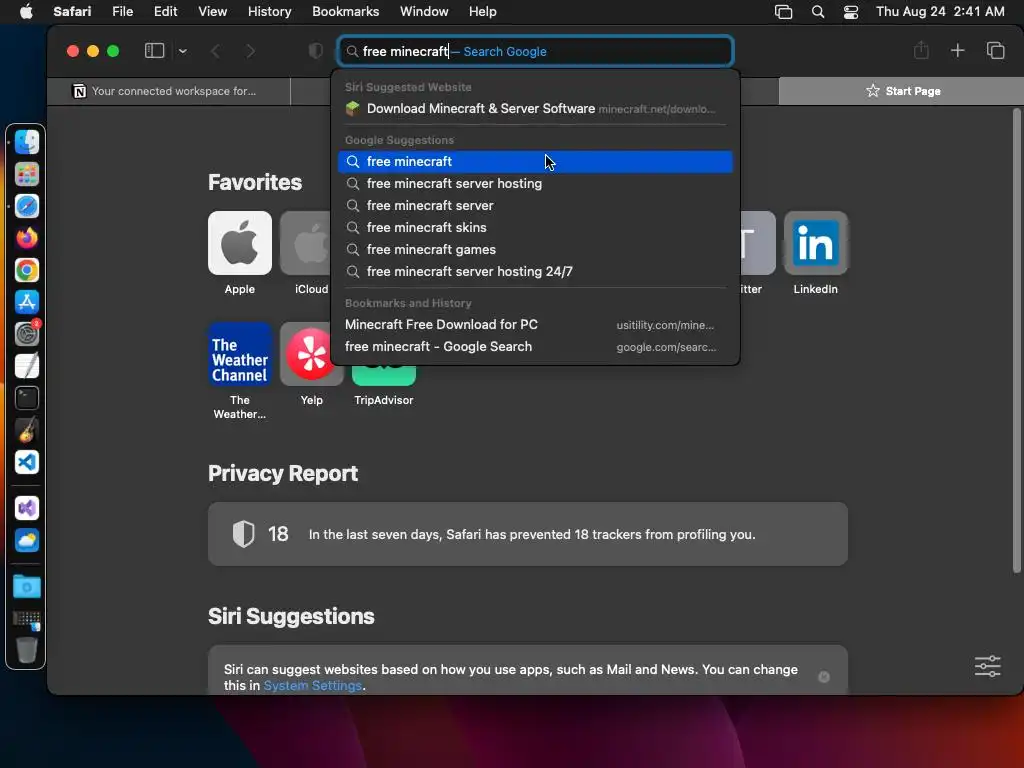Open the Weather app from the Dock
Screen dimensions: 1024x768
coord(27,540)
